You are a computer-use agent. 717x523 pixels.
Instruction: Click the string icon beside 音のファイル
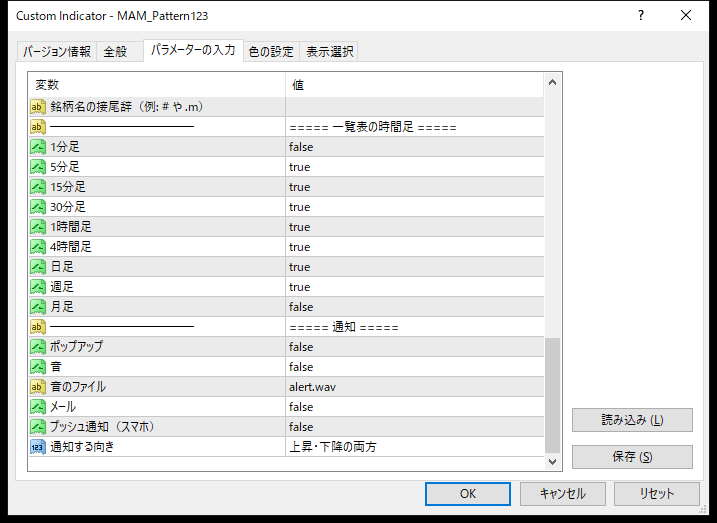38,387
